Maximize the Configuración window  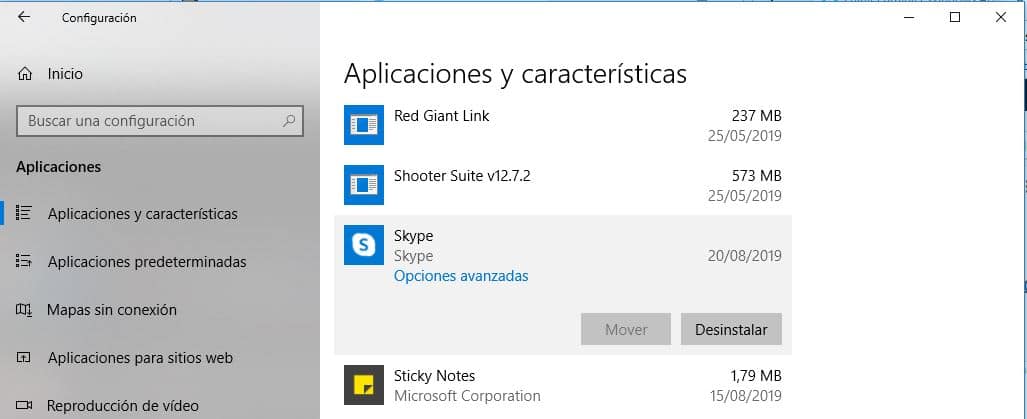coord(954,18)
